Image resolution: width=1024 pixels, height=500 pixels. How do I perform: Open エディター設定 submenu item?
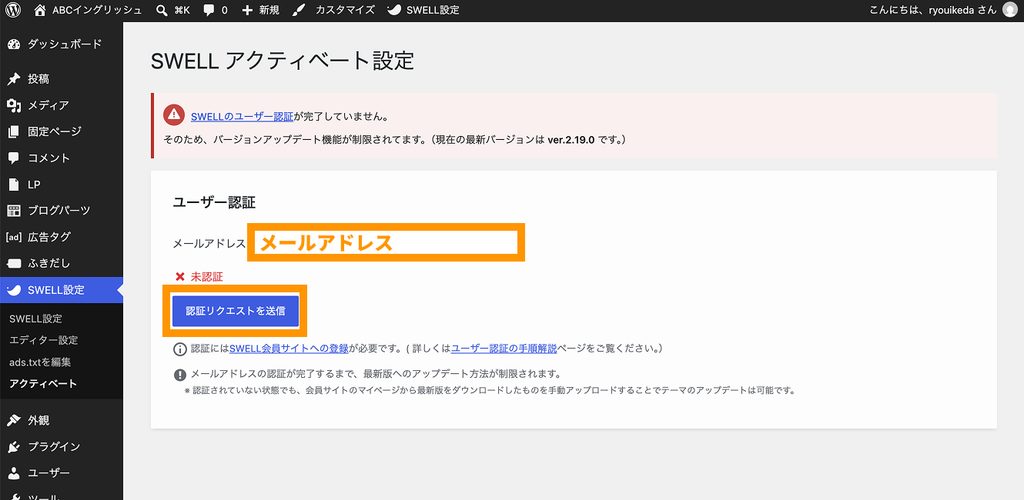pyautogui.click(x=44, y=340)
